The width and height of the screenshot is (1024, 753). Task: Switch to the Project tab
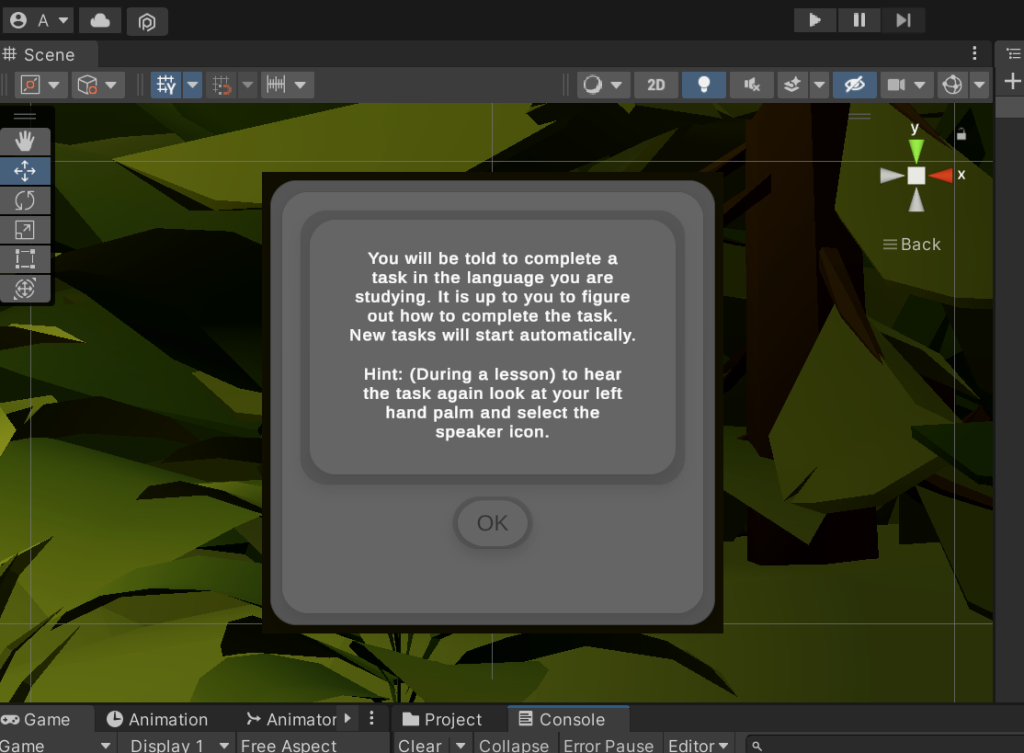click(x=442, y=719)
